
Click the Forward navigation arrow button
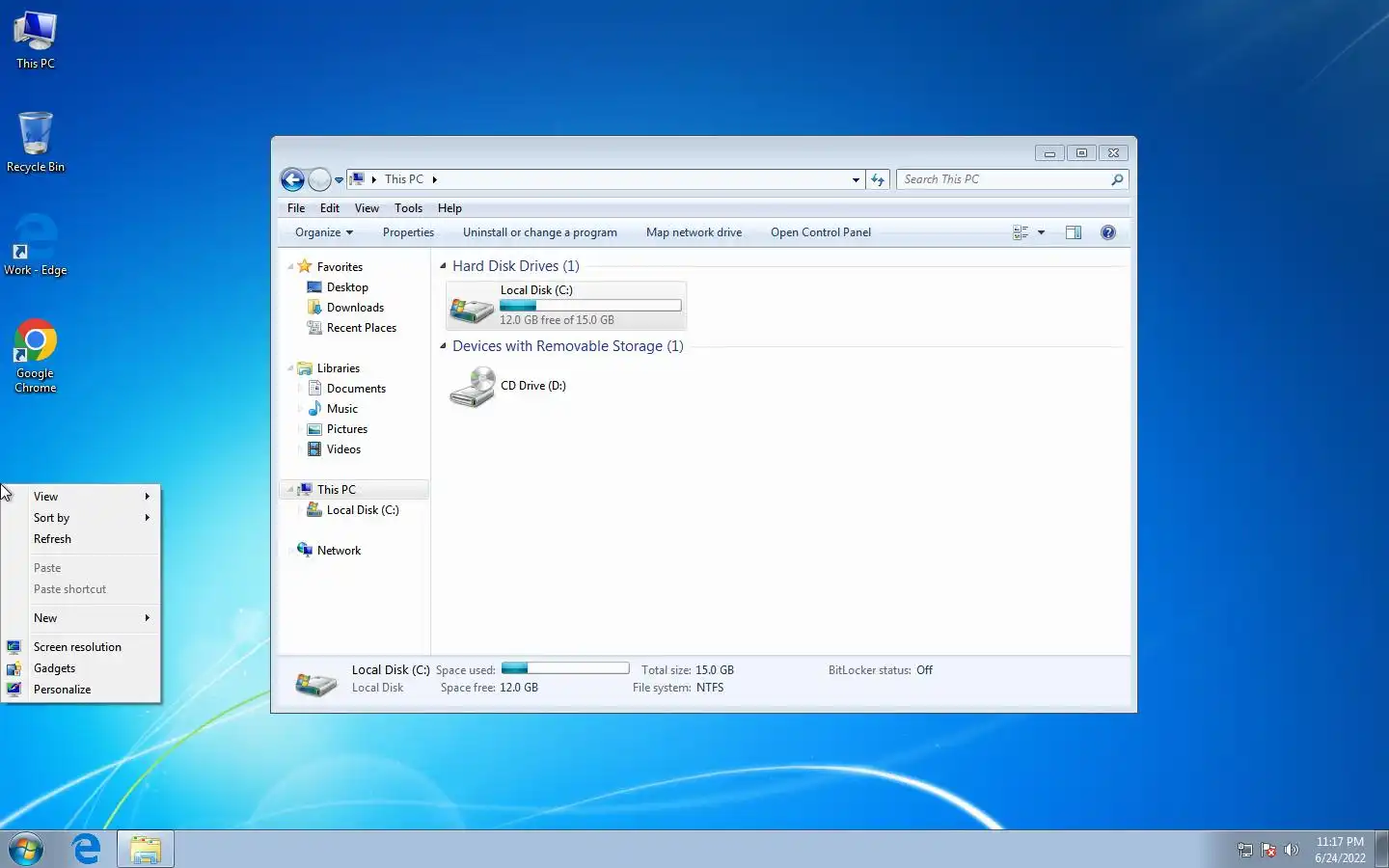(x=319, y=179)
